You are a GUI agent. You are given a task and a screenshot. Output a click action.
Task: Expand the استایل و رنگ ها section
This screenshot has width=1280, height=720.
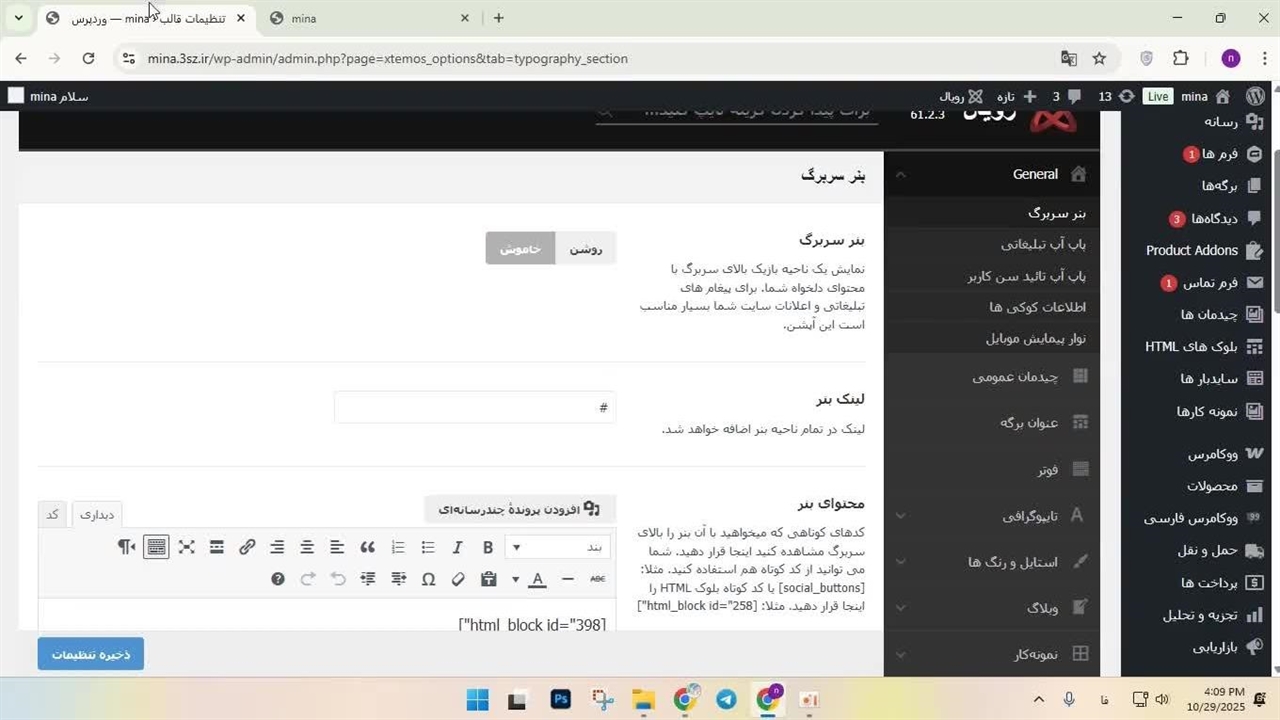point(1012,562)
